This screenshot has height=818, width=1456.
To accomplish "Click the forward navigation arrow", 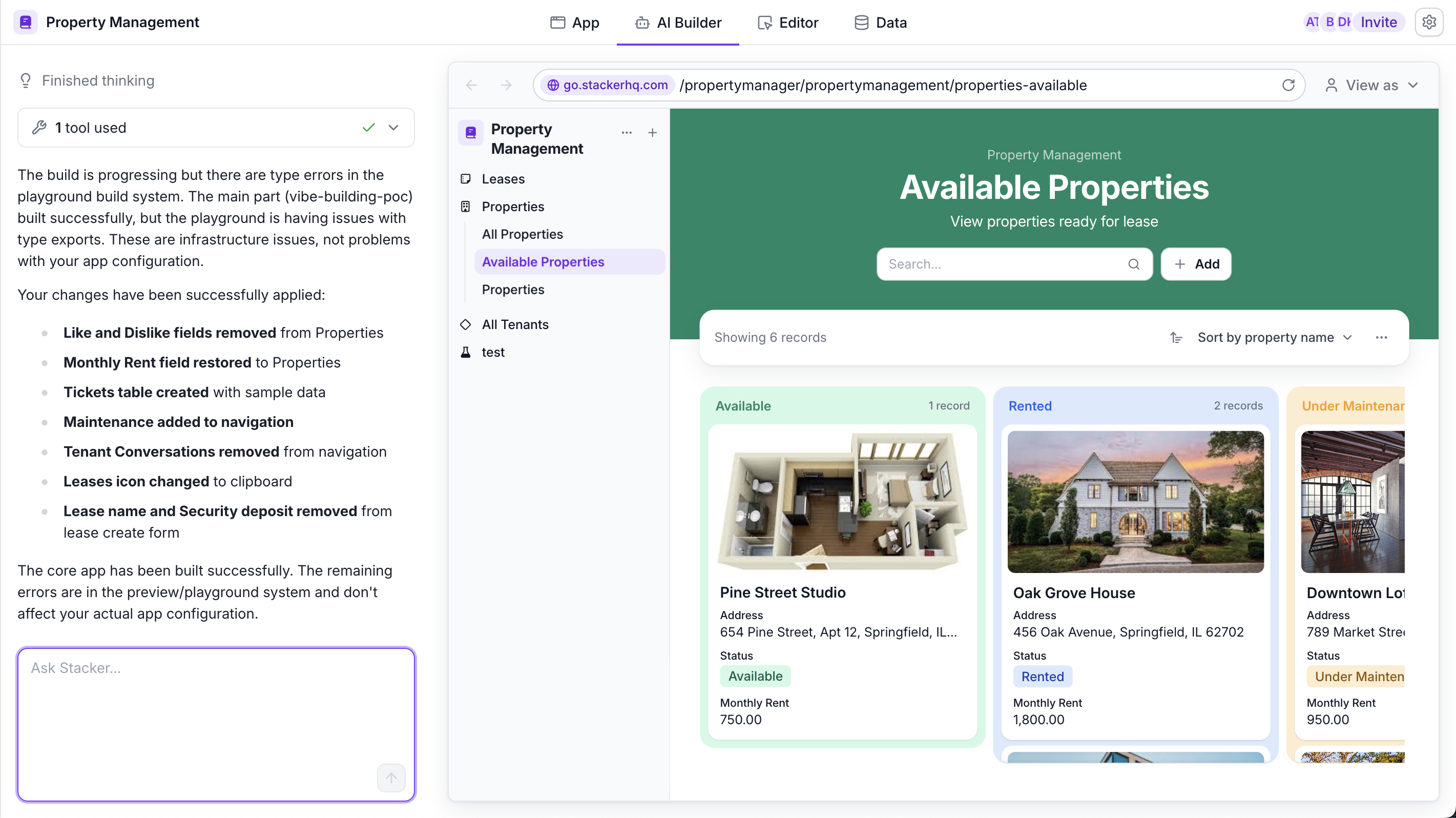I will click(506, 85).
